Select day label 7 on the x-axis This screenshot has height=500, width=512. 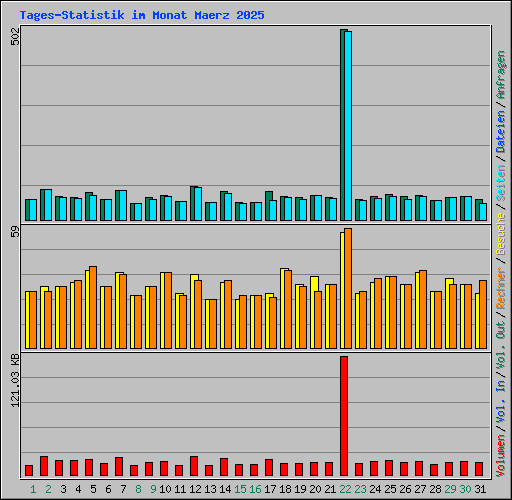(x=123, y=489)
